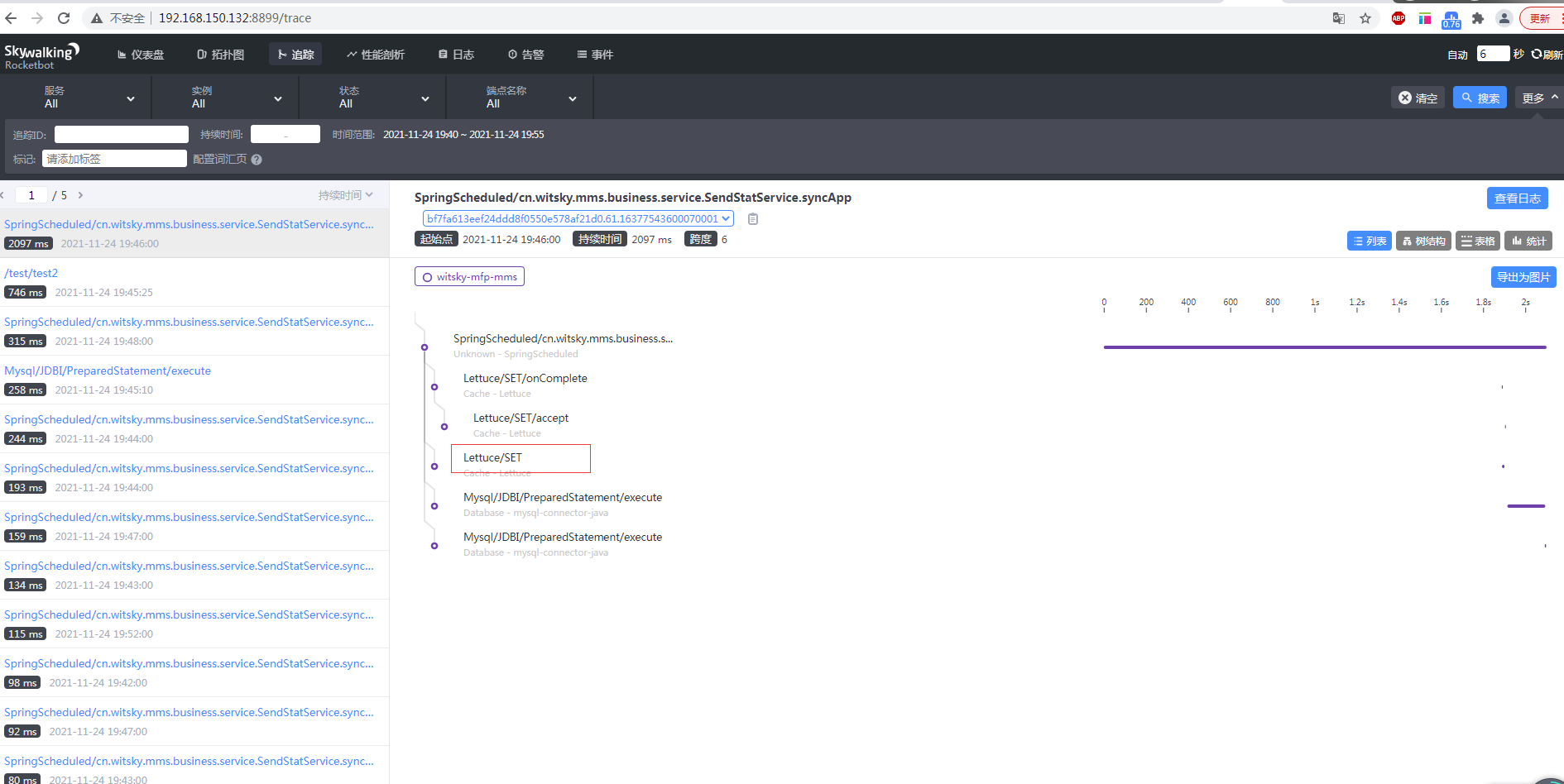
Task: Select the /test/test2 trace entry
Action: pos(31,273)
